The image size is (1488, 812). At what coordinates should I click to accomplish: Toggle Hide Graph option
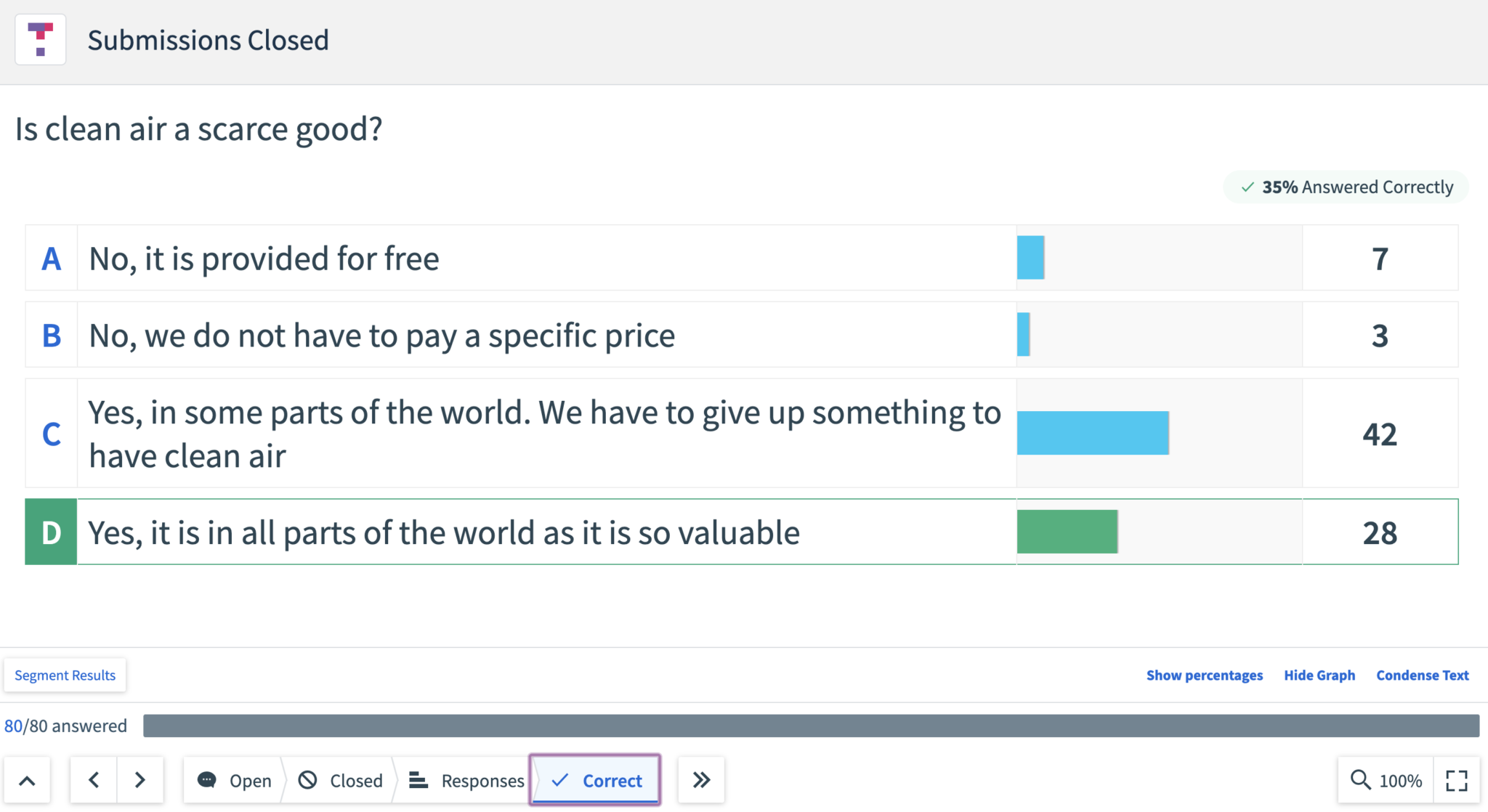pyautogui.click(x=1319, y=675)
